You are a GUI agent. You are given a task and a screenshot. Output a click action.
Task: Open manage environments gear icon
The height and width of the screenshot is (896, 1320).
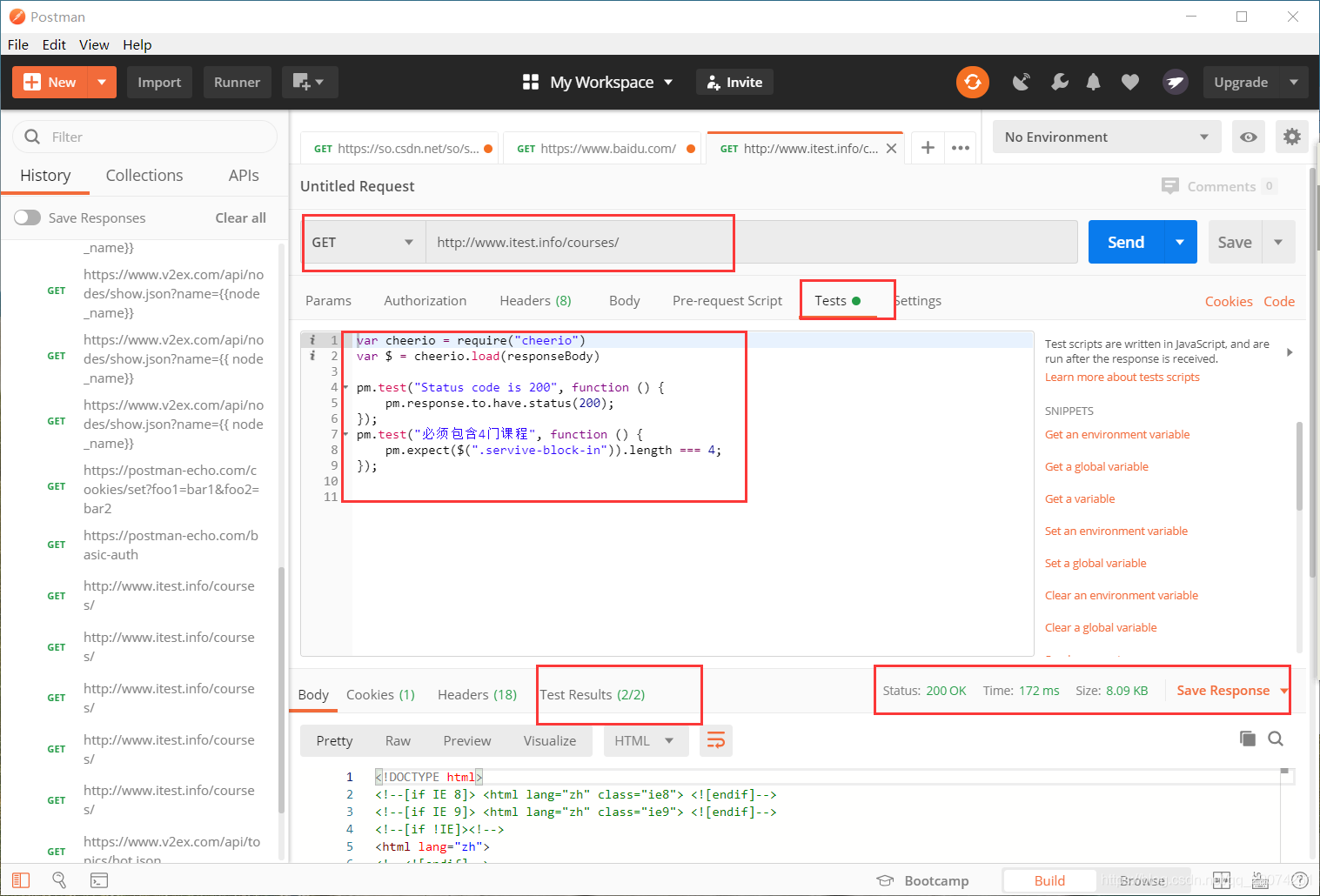pyautogui.click(x=1292, y=137)
